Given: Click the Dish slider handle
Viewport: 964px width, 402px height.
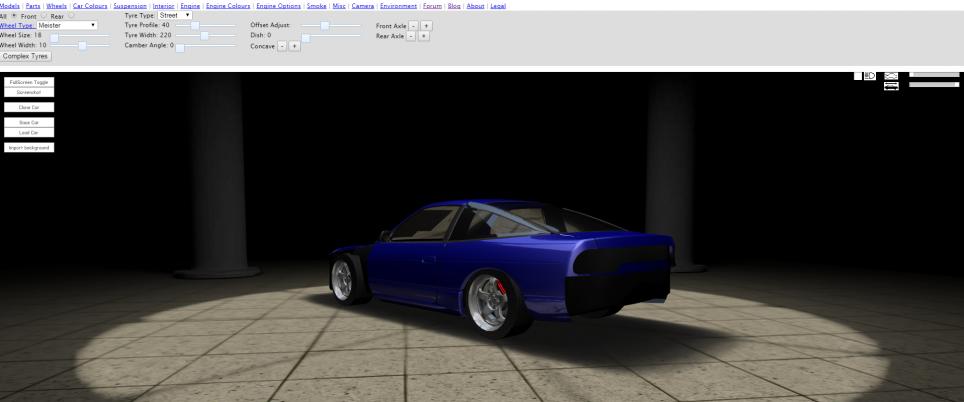Looking at the screenshot, I should point(306,38).
